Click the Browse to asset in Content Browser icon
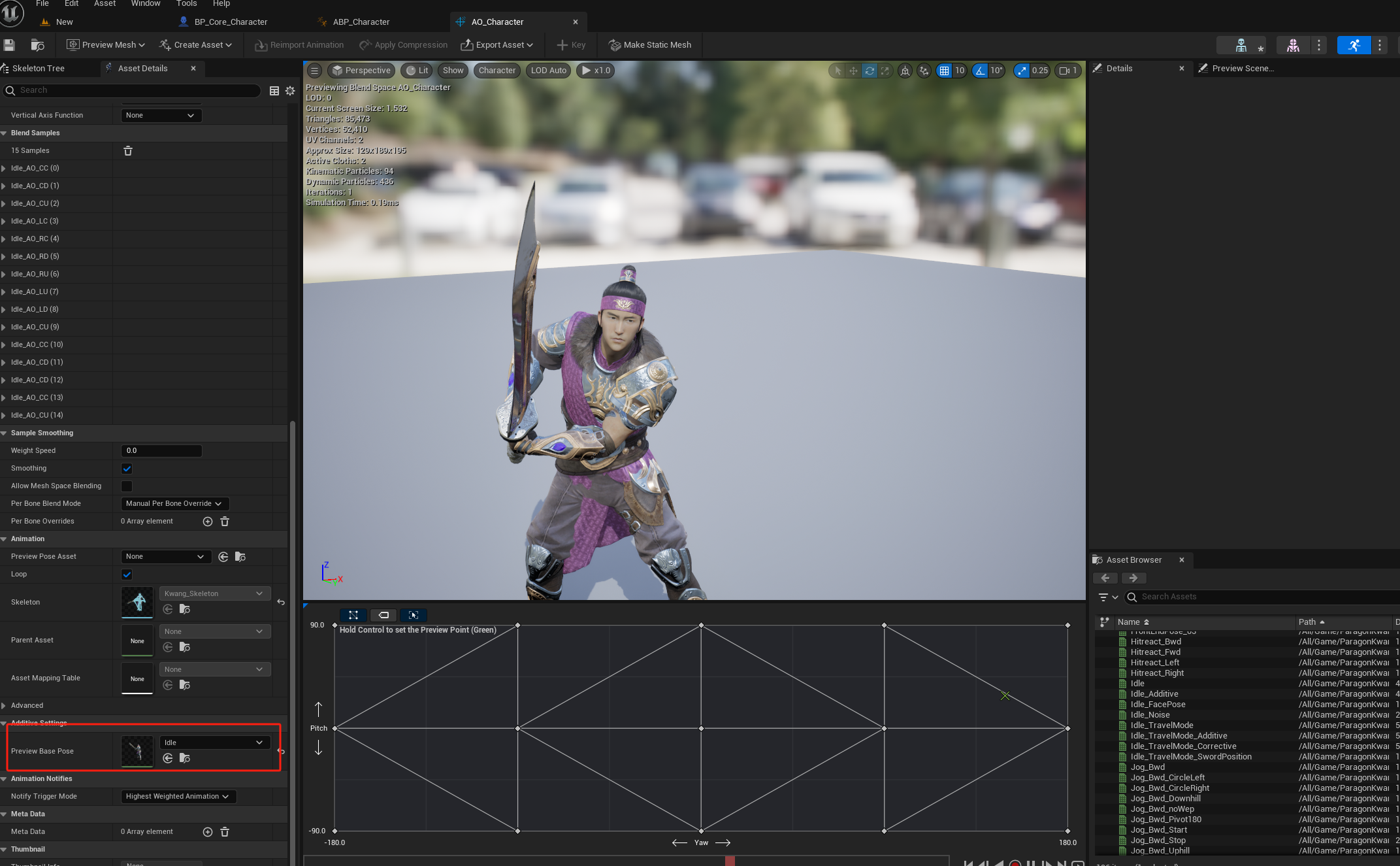Screen dimensions: 1400x866 pos(37,45)
